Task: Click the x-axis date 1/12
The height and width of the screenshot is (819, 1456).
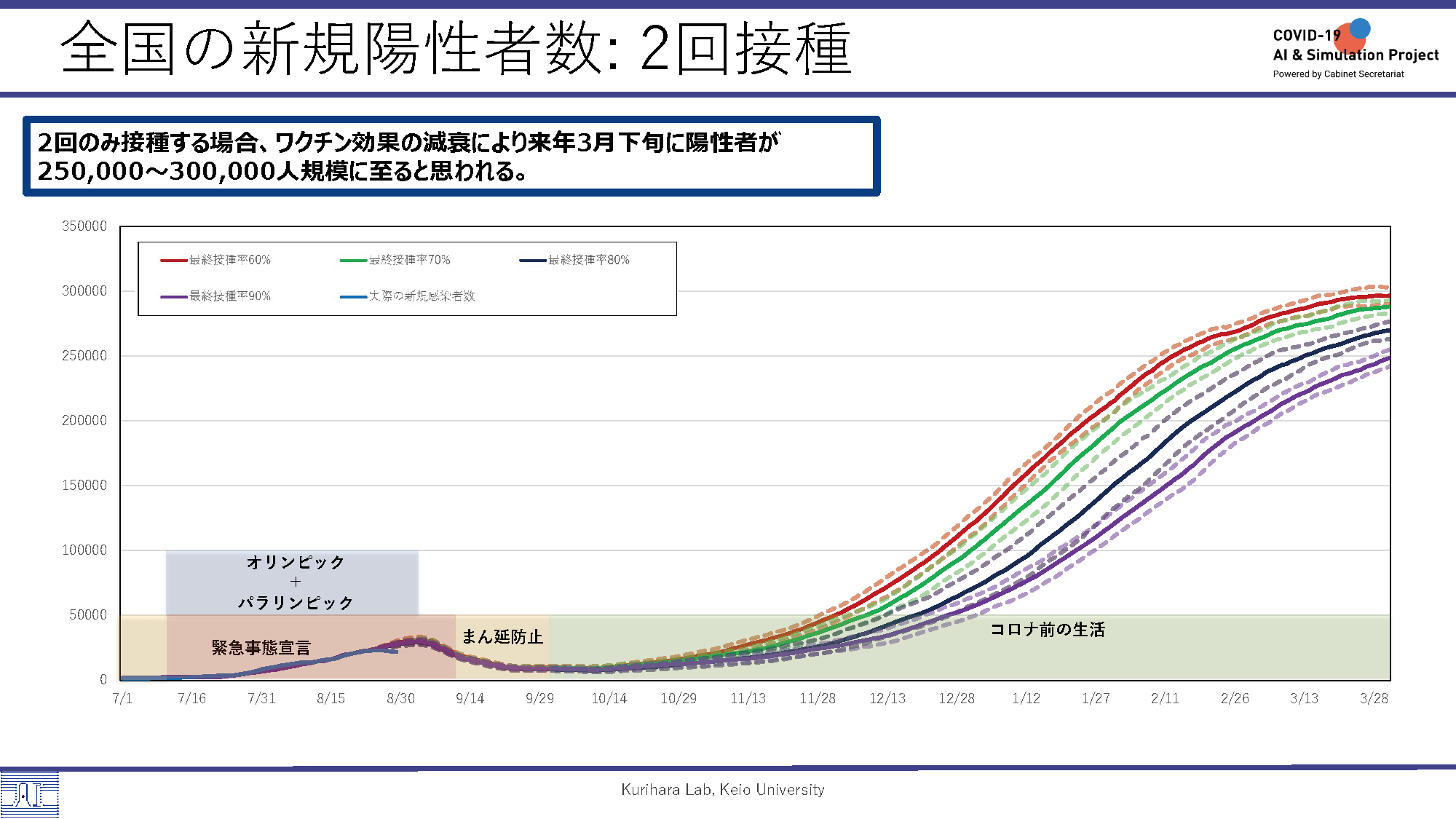Action: pyautogui.click(x=1026, y=699)
